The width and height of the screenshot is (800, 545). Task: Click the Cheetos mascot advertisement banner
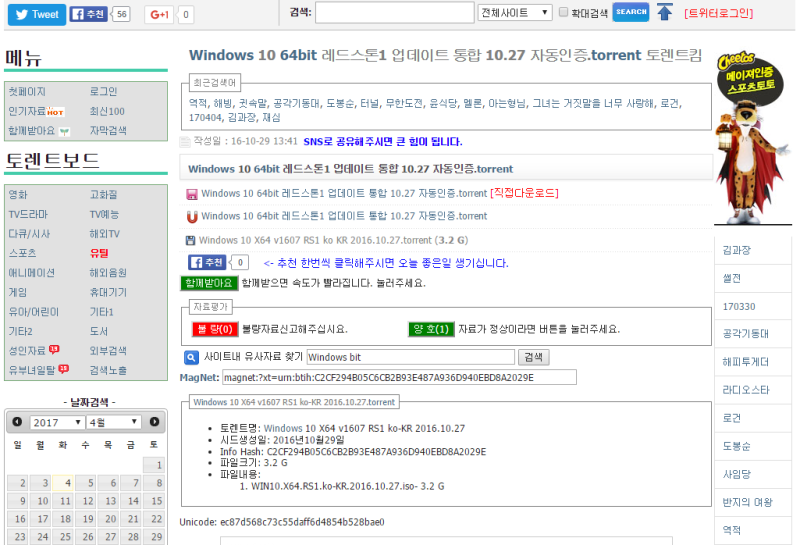click(752, 138)
